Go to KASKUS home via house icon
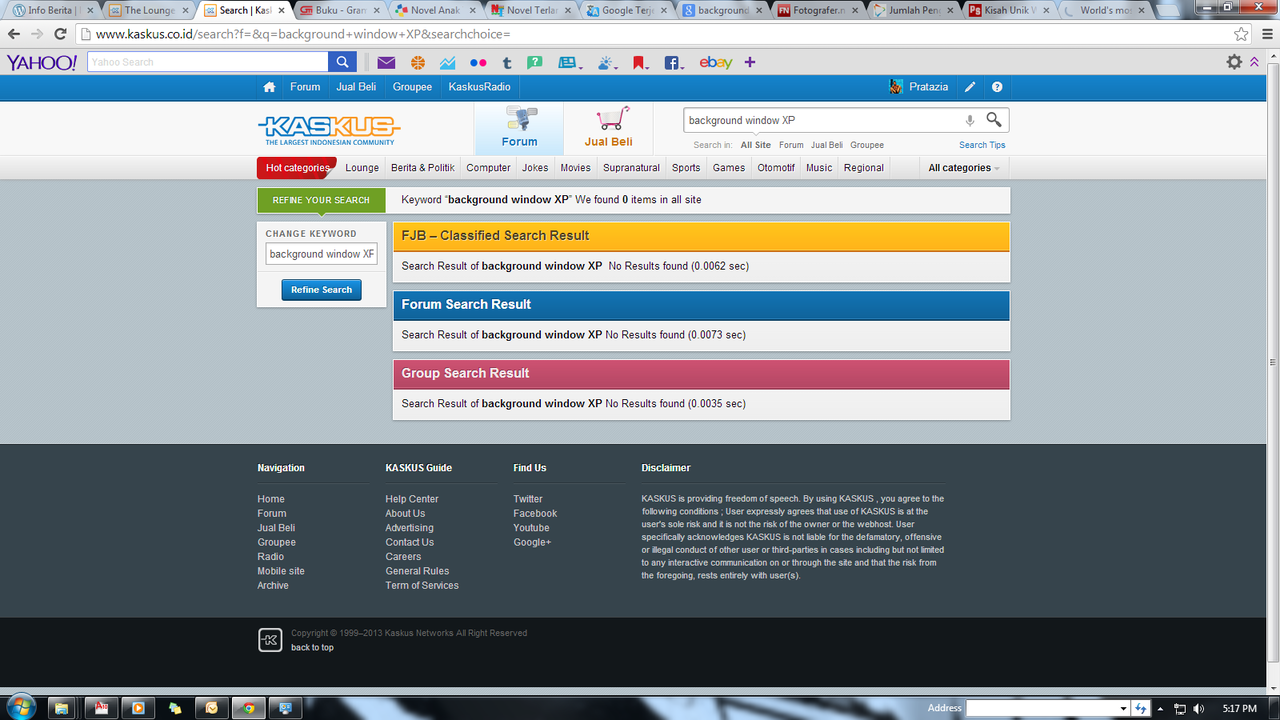 click(269, 87)
